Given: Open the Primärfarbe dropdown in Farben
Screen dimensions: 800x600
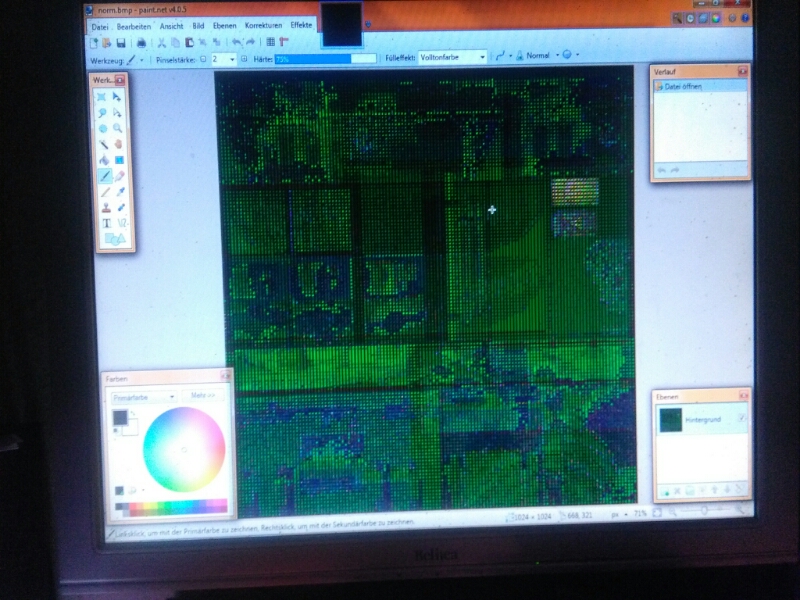Looking at the screenshot, I should [143, 397].
